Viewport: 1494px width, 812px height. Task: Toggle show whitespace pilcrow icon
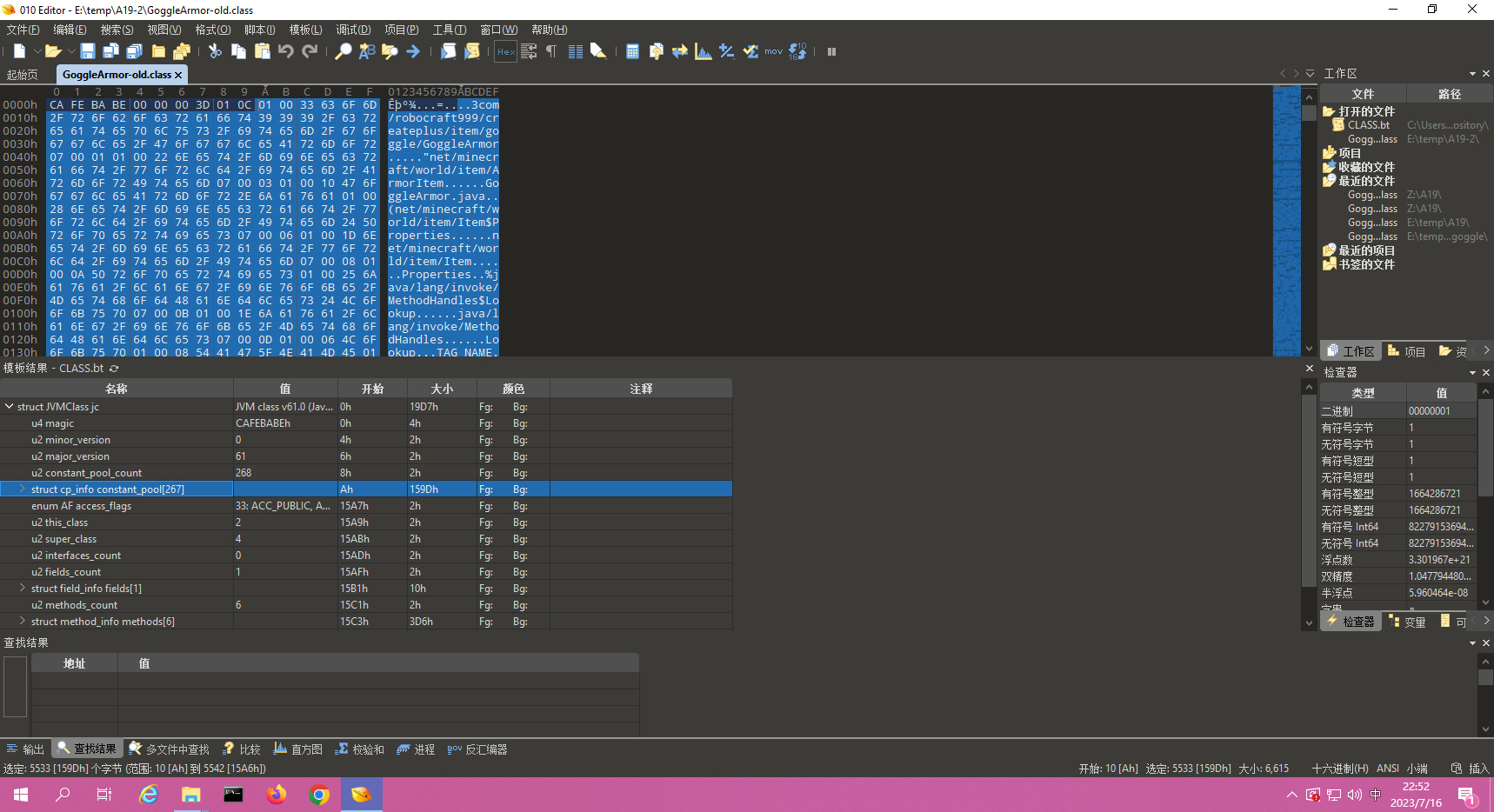coord(551,51)
